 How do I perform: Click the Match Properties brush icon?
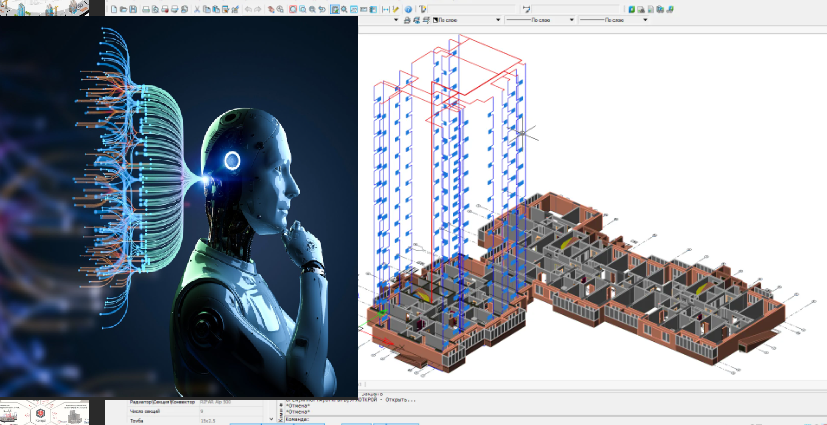pyautogui.click(x=235, y=9)
